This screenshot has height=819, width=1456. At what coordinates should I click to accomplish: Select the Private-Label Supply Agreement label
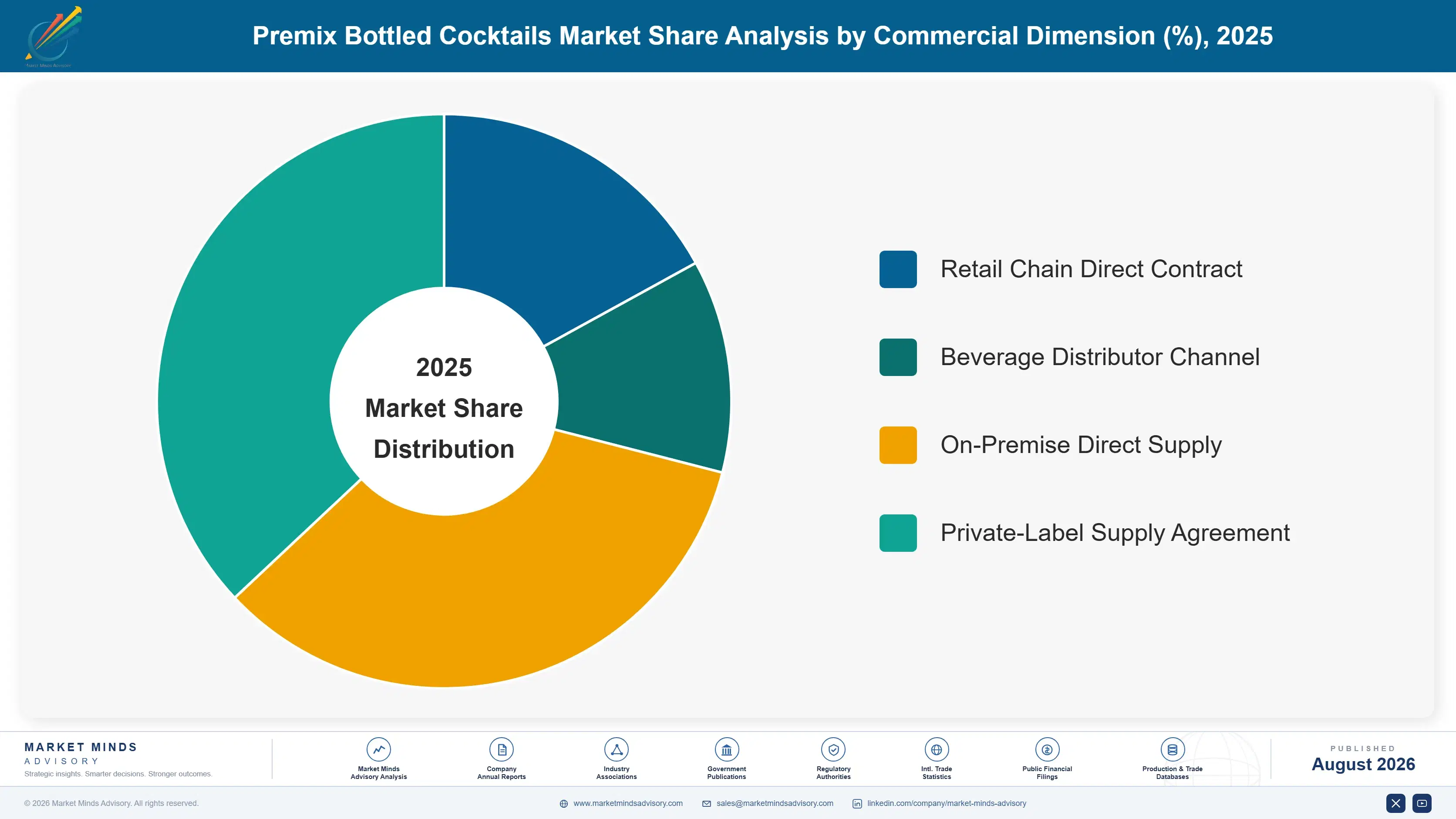point(1115,533)
